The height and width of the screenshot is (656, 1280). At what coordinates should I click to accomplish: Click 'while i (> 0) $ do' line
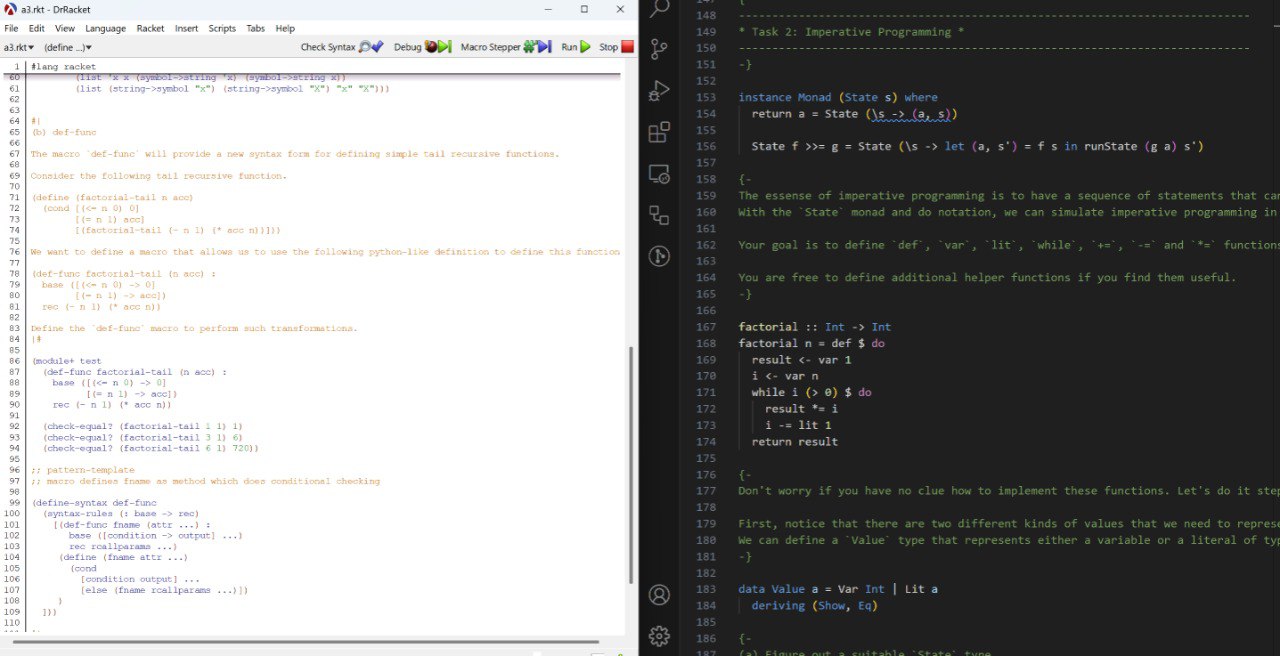811,392
